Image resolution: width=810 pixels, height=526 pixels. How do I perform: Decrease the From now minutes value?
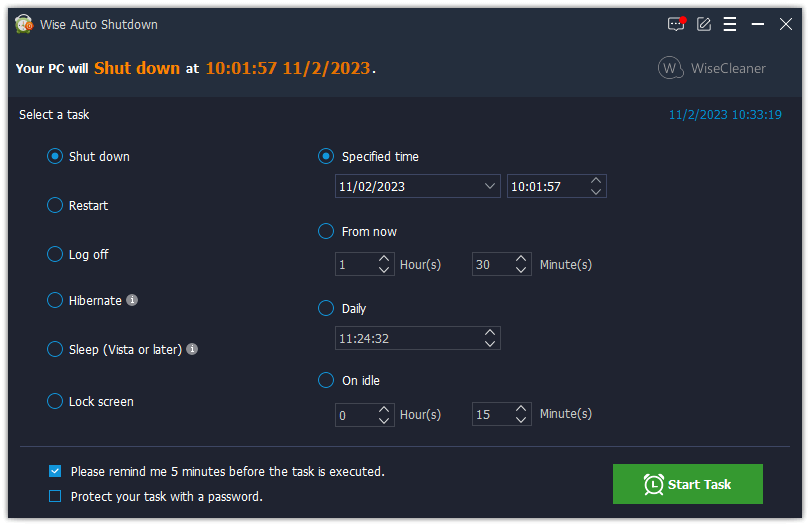[x=521, y=270]
